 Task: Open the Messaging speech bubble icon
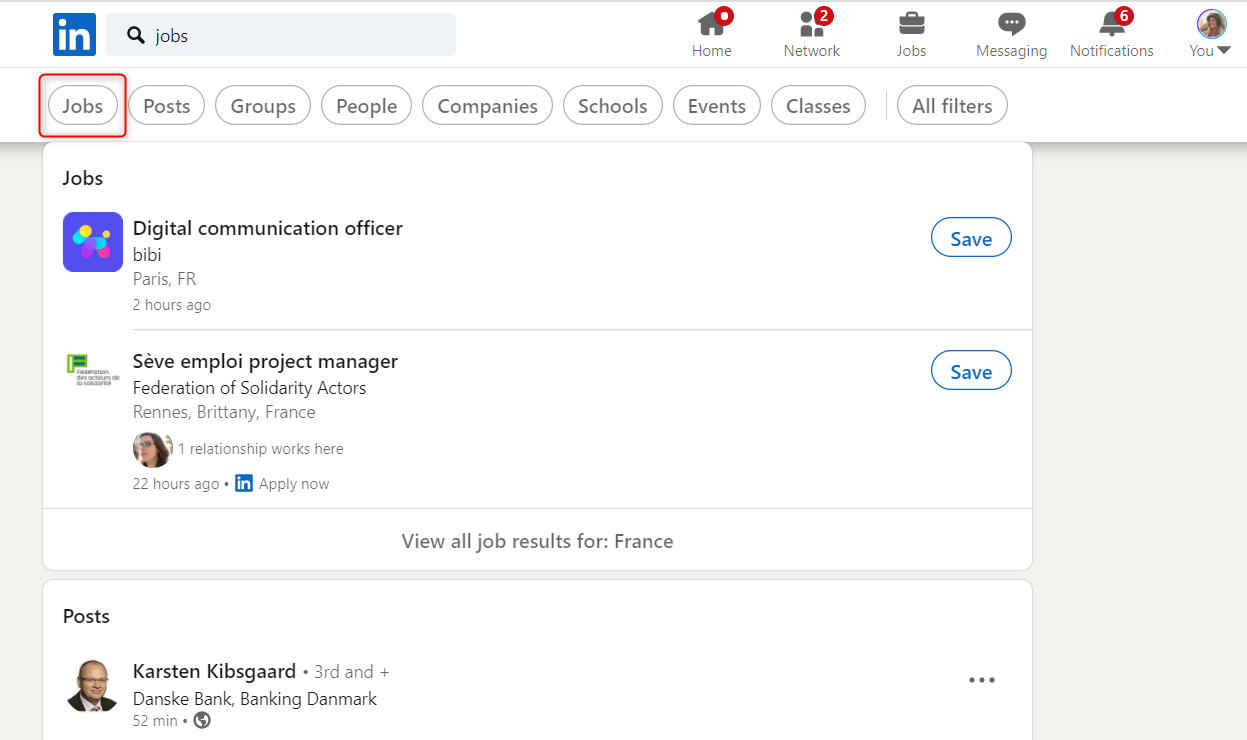pos(1011,24)
